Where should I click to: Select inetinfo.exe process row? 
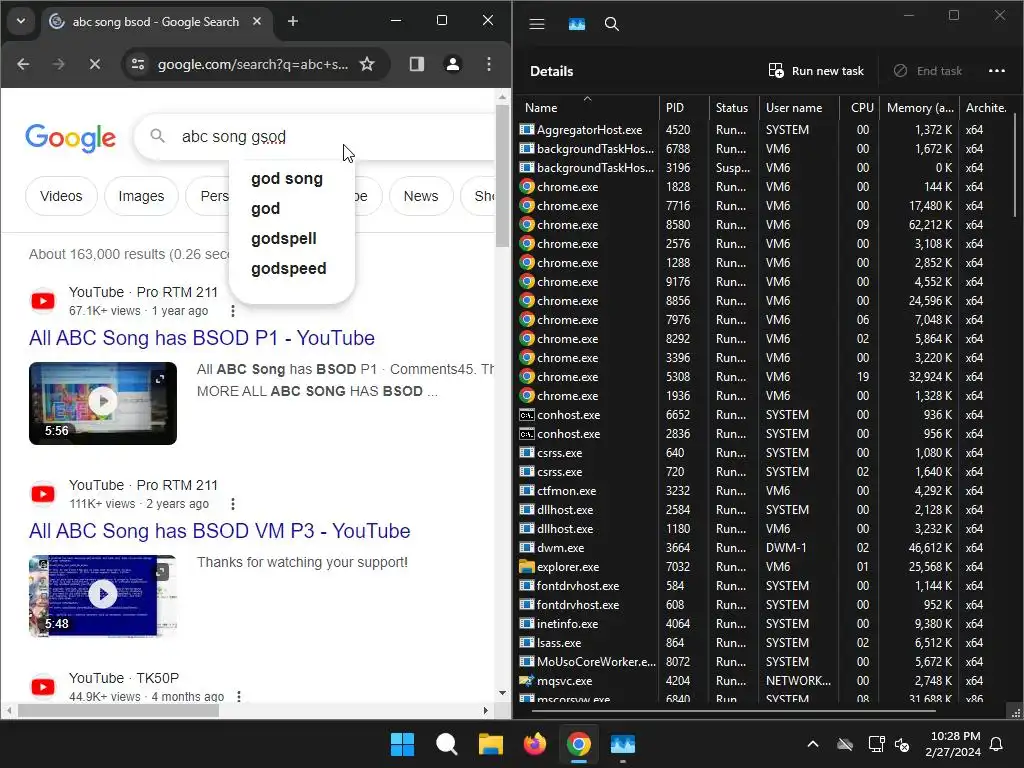point(764,624)
